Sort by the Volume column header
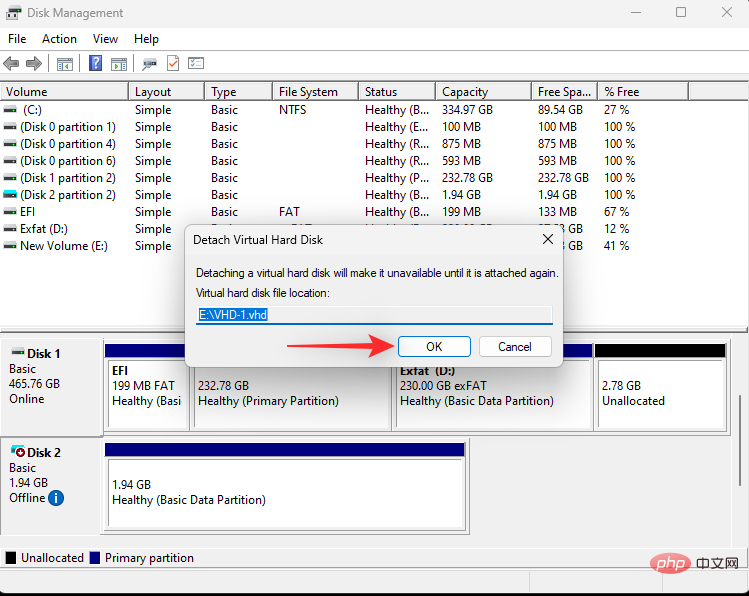The height and width of the screenshot is (596, 749). point(64,92)
